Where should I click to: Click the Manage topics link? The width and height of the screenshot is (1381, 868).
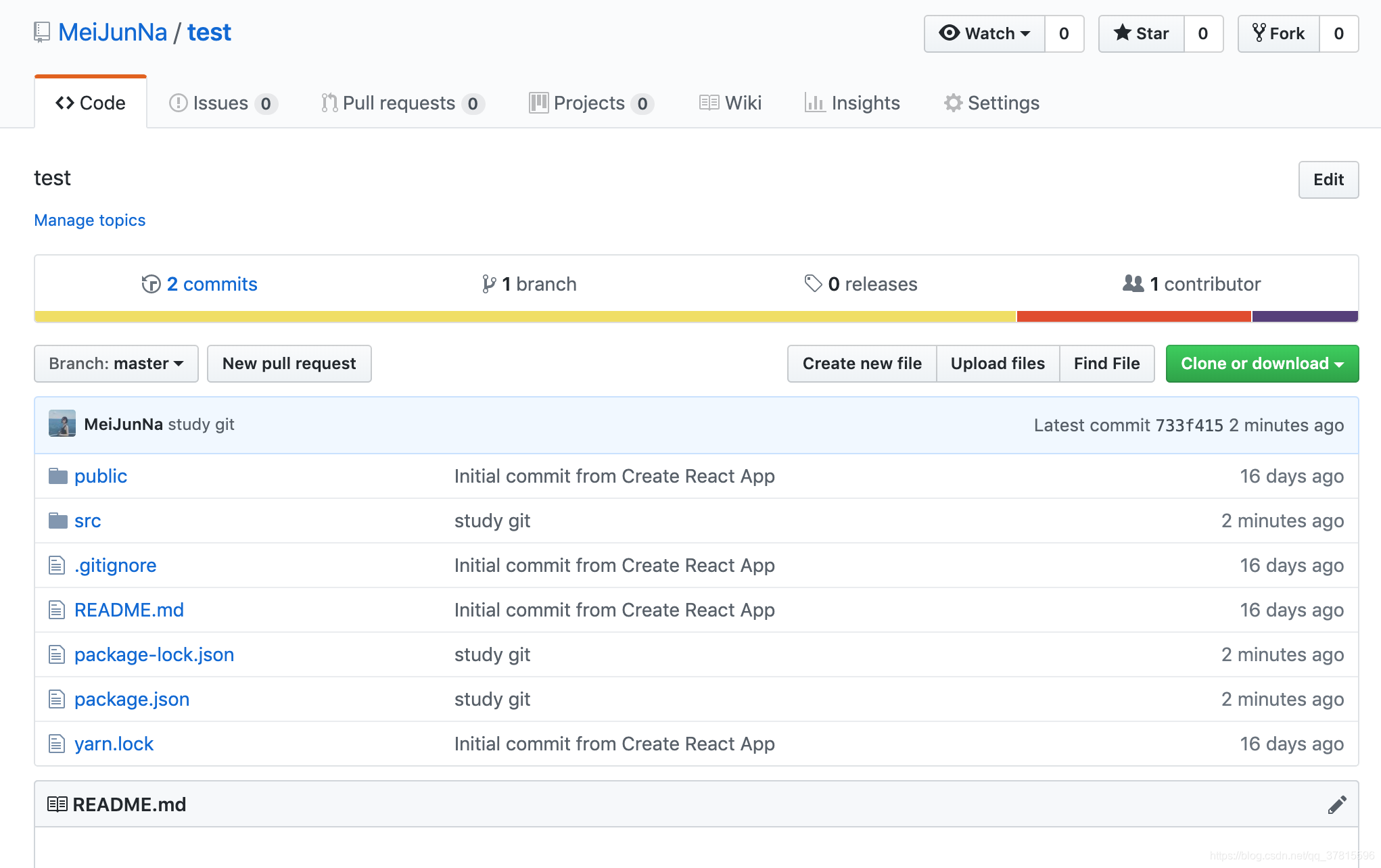(90, 220)
